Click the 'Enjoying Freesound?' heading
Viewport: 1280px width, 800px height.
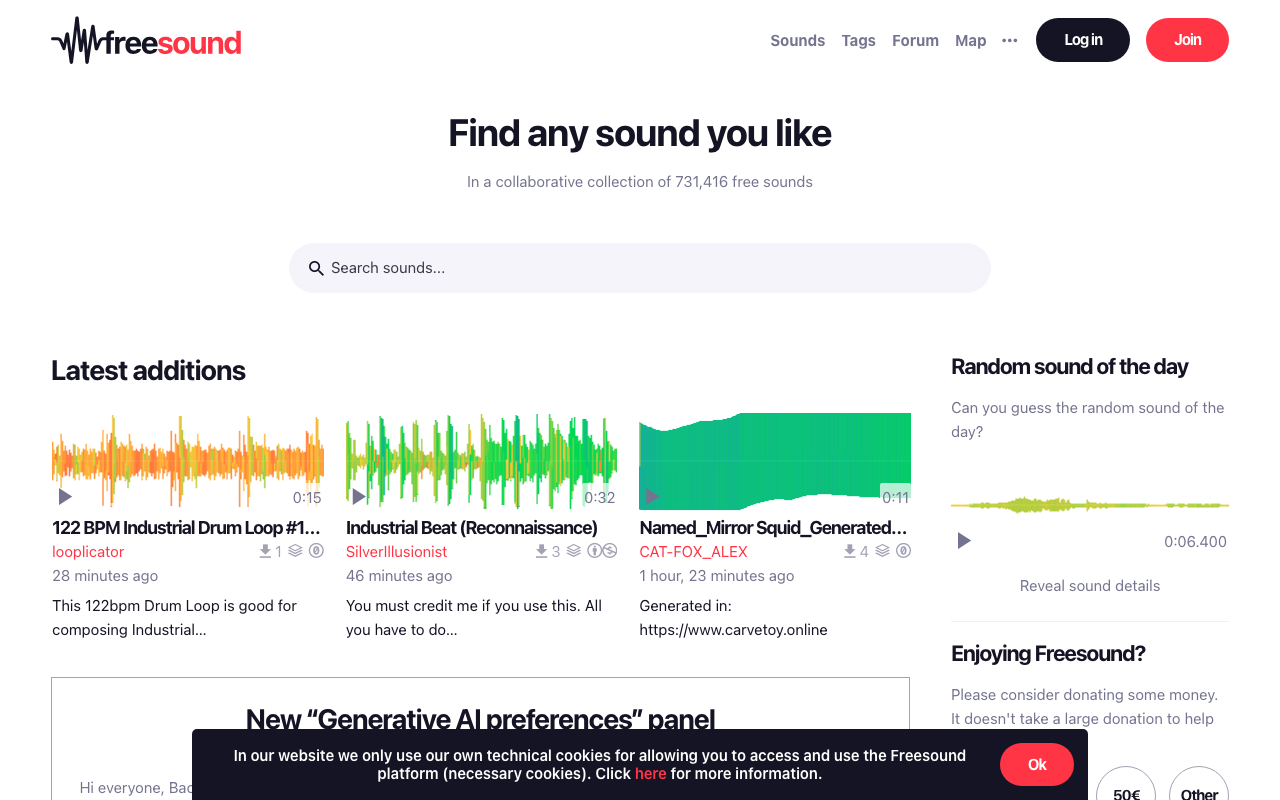(1048, 654)
